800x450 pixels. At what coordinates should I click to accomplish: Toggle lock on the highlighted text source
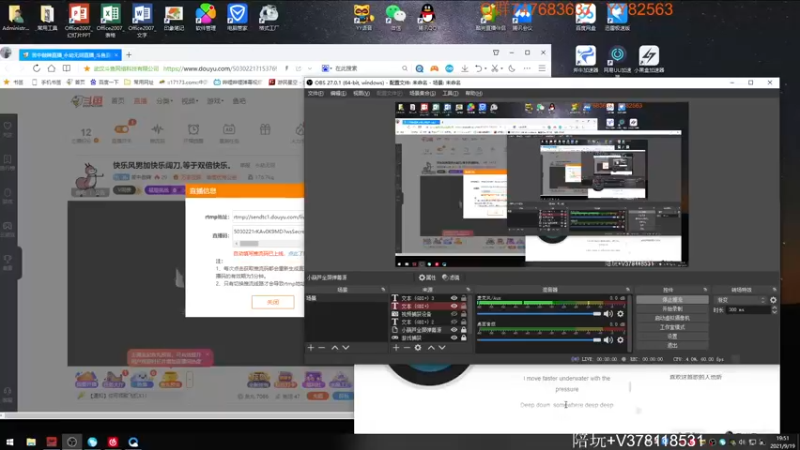coord(463,306)
